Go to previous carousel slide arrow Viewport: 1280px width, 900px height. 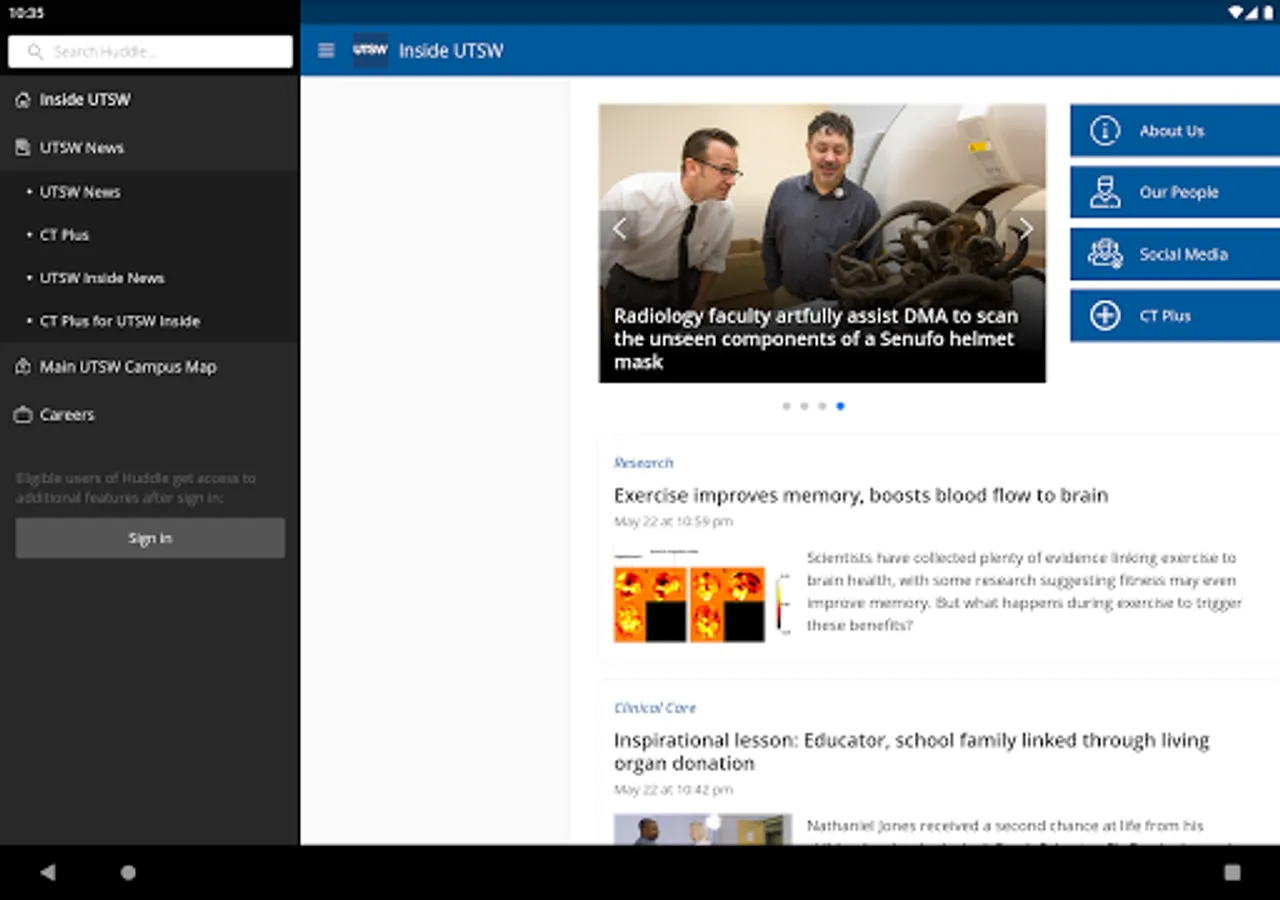619,229
